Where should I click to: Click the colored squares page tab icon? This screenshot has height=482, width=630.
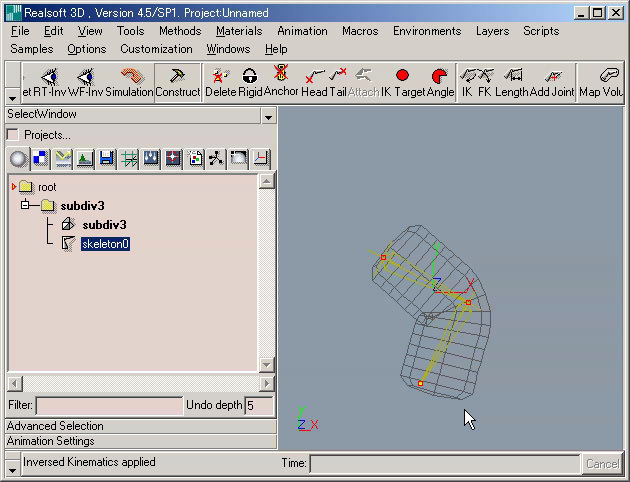[x=195, y=159]
